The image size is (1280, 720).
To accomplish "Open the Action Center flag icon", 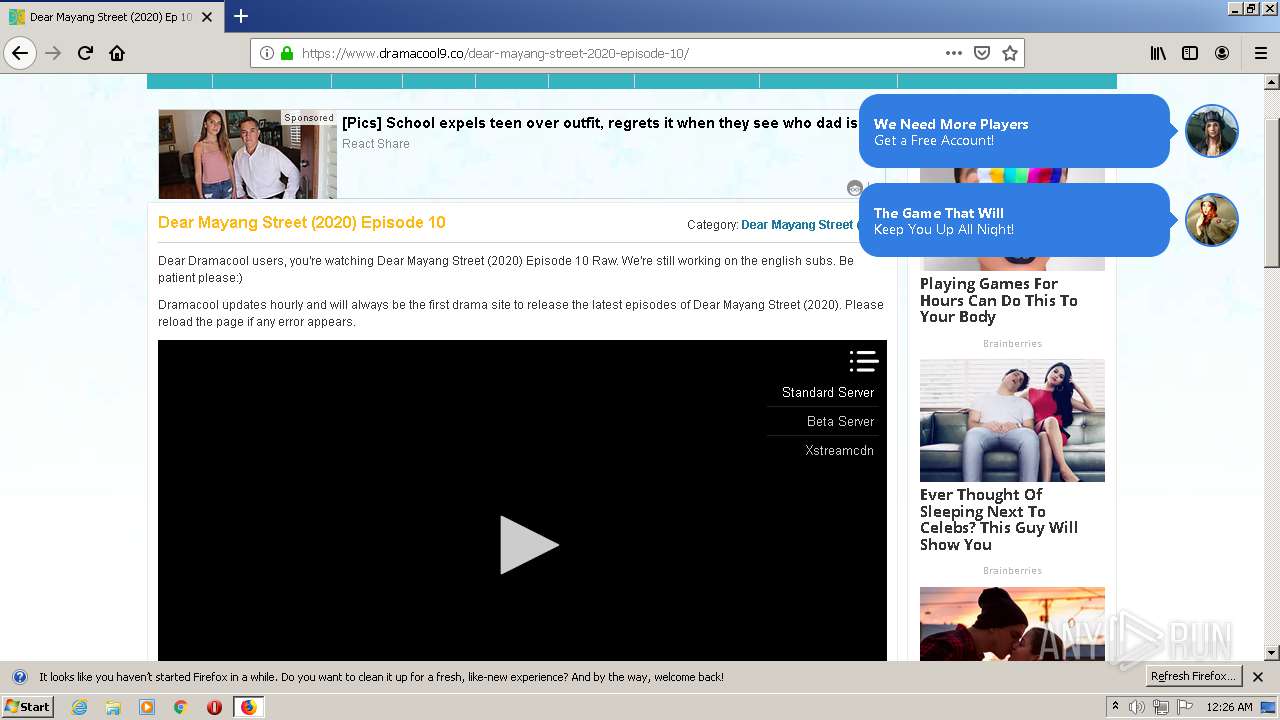I will (x=1185, y=707).
